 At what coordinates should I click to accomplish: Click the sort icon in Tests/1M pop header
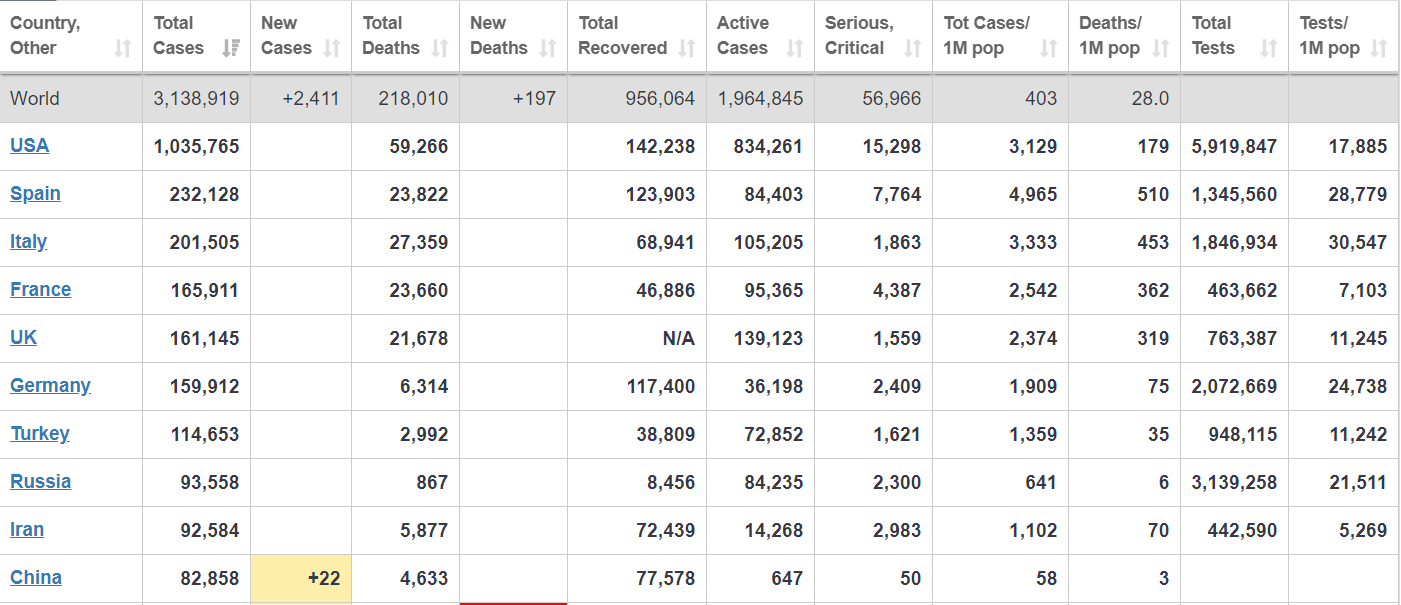pos(1380,48)
